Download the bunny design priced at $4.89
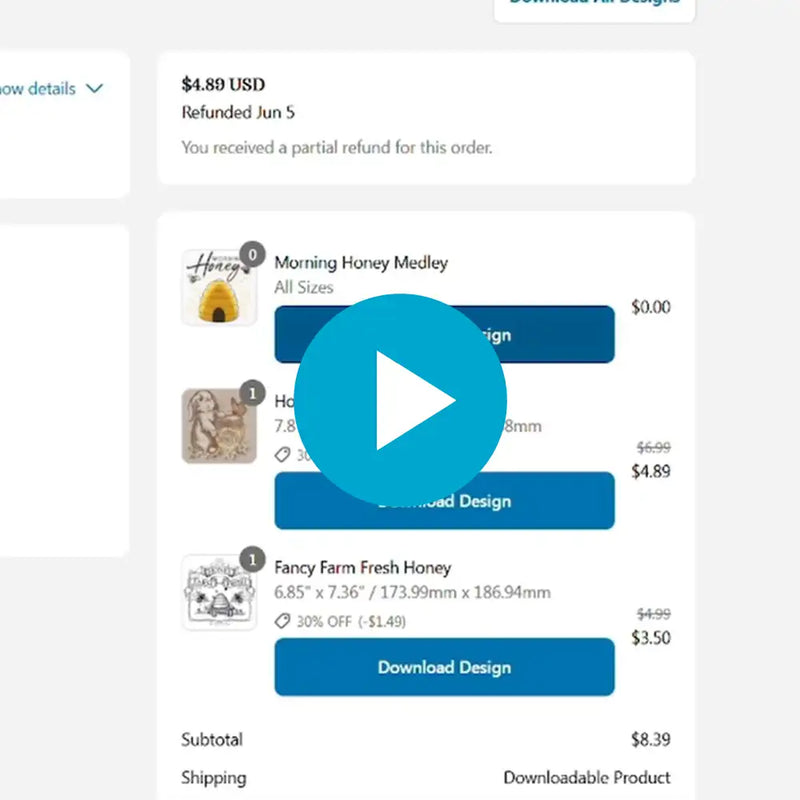 [x=444, y=501]
